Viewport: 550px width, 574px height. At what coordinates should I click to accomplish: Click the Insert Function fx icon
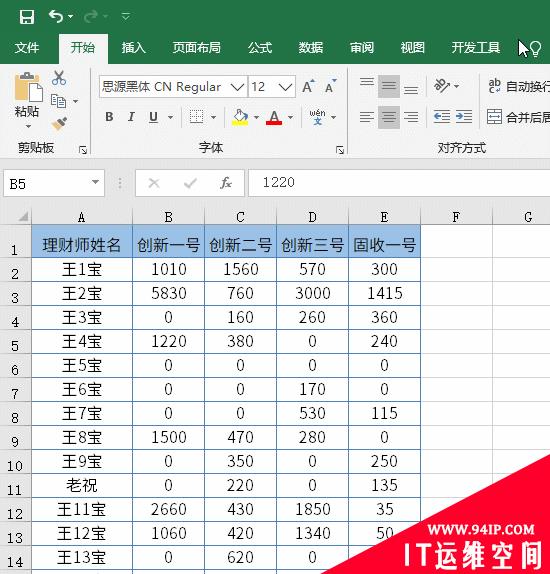tap(226, 183)
